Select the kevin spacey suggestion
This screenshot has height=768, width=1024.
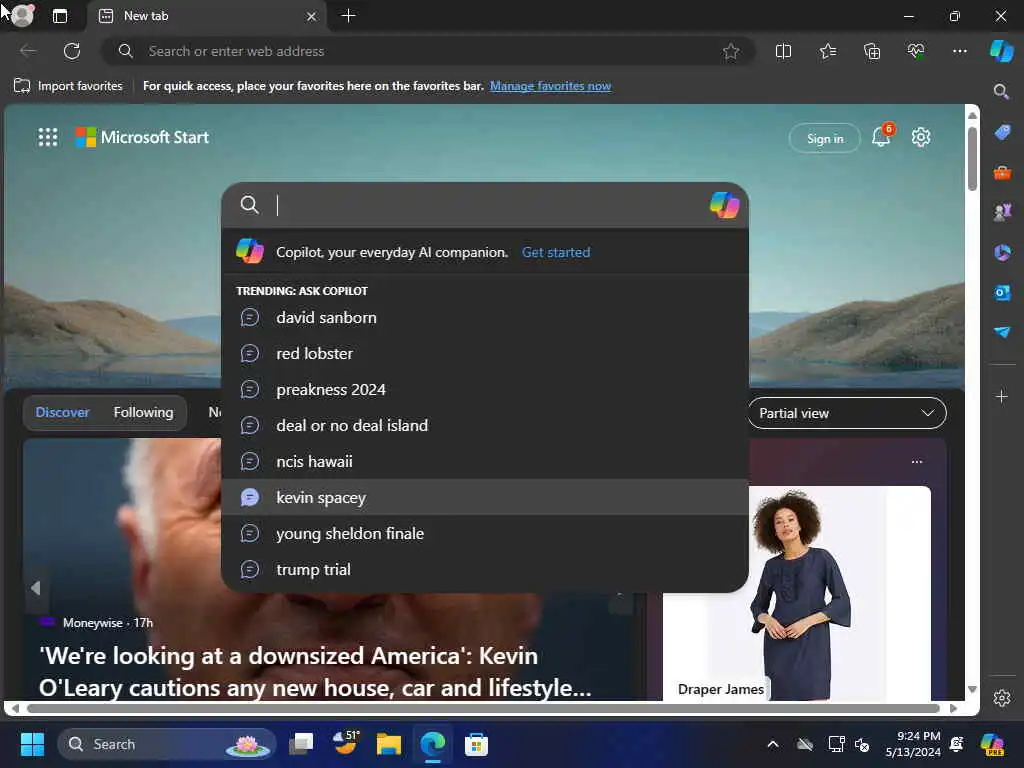(485, 497)
